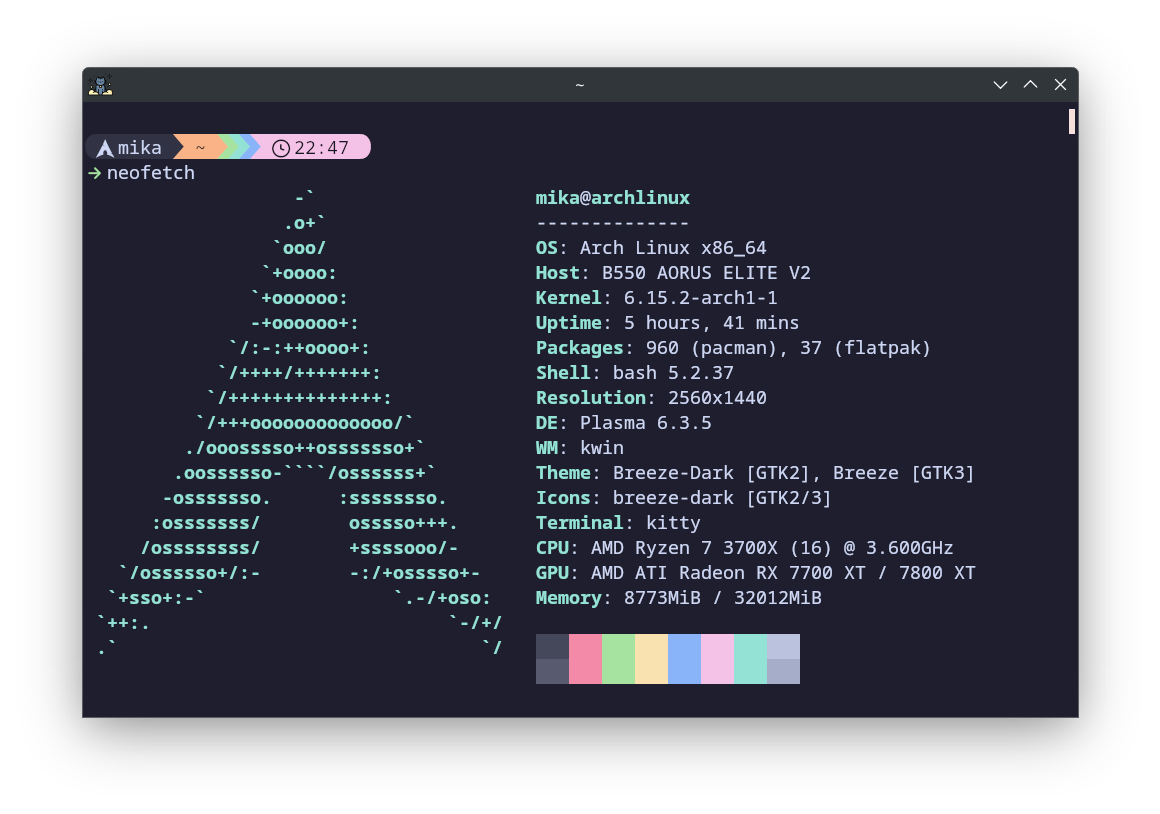Image resolution: width=1160 pixels, height=814 pixels.
Task: Click the Arch logo icon in prompt
Action: pos(105,148)
